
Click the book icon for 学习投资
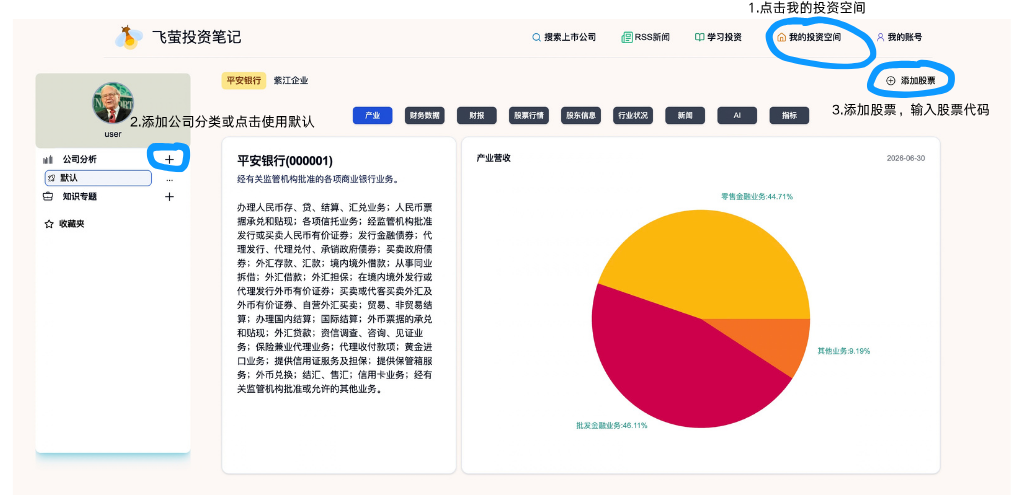pyautogui.click(x=699, y=37)
